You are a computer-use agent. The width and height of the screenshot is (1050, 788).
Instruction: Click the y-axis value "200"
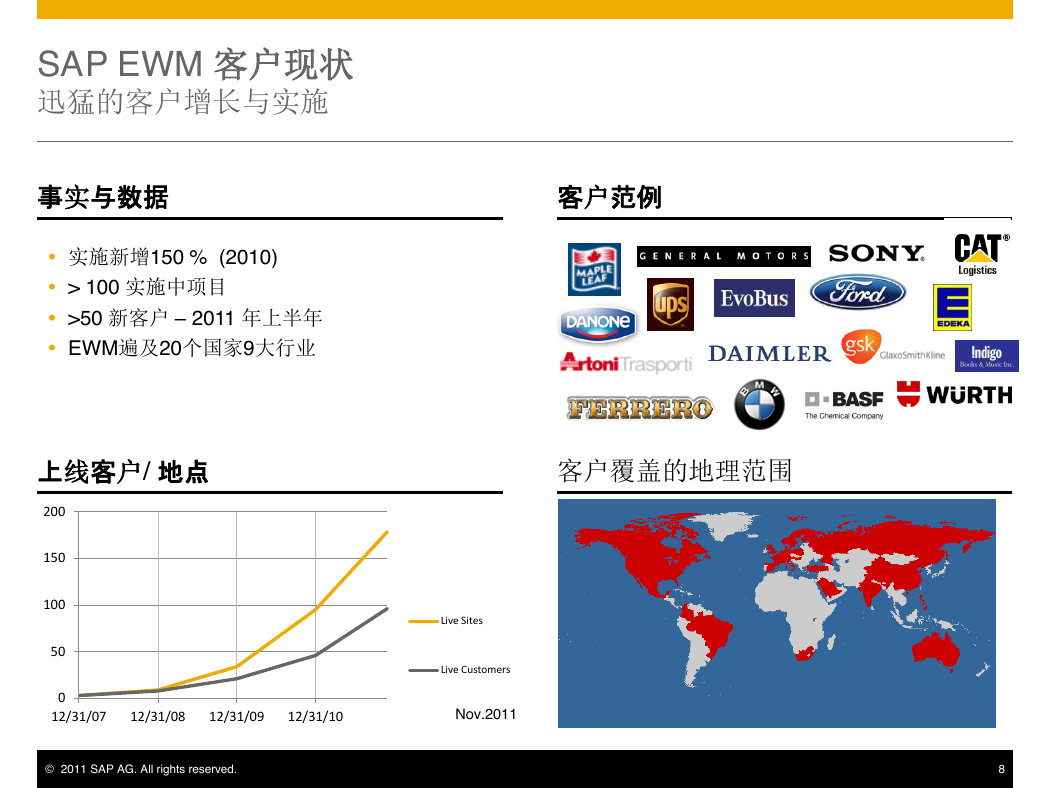tap(54, 511)
